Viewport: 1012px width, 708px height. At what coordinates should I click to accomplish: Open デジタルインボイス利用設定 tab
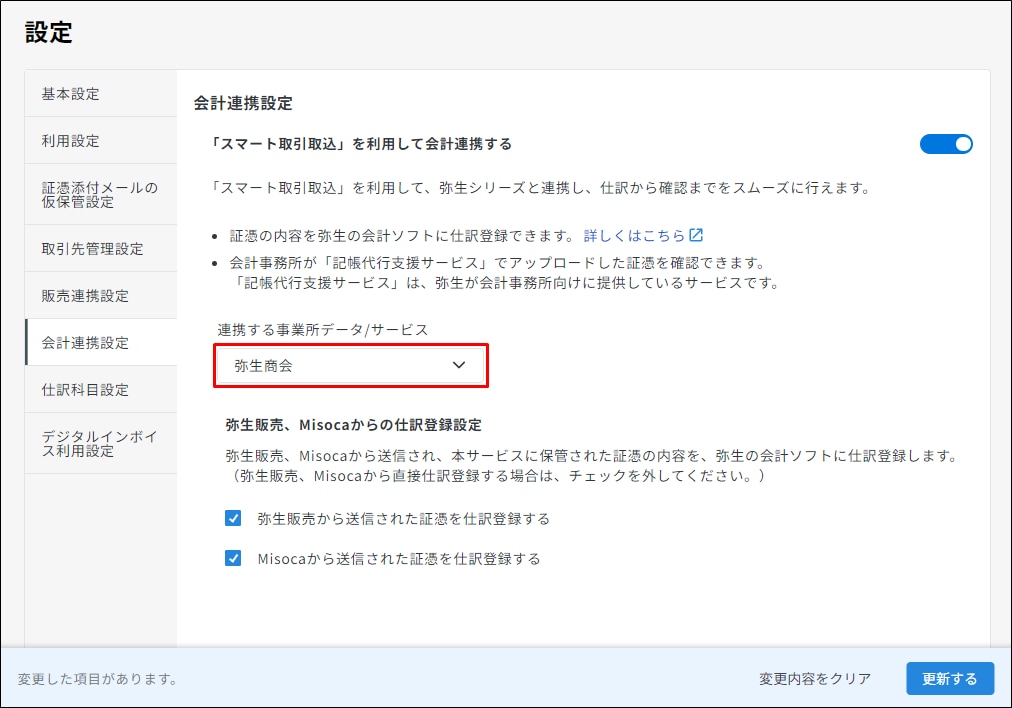pos(101,443)
